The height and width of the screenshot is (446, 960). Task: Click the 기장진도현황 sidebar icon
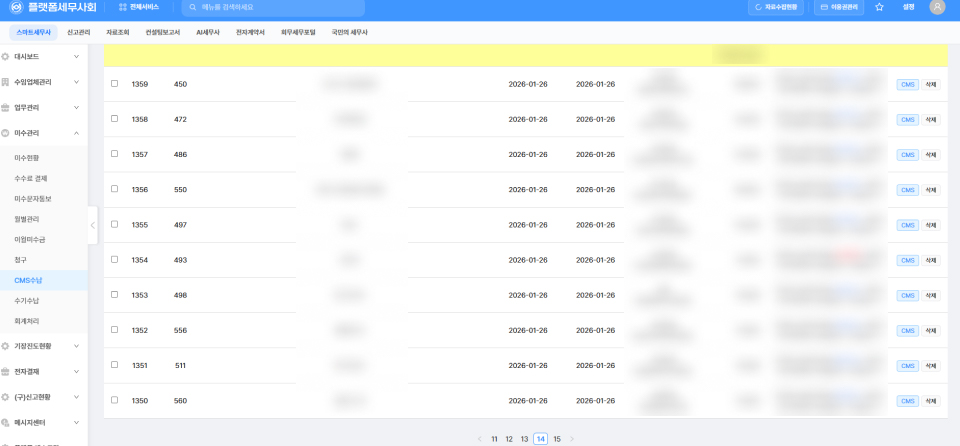pos(6,346)
